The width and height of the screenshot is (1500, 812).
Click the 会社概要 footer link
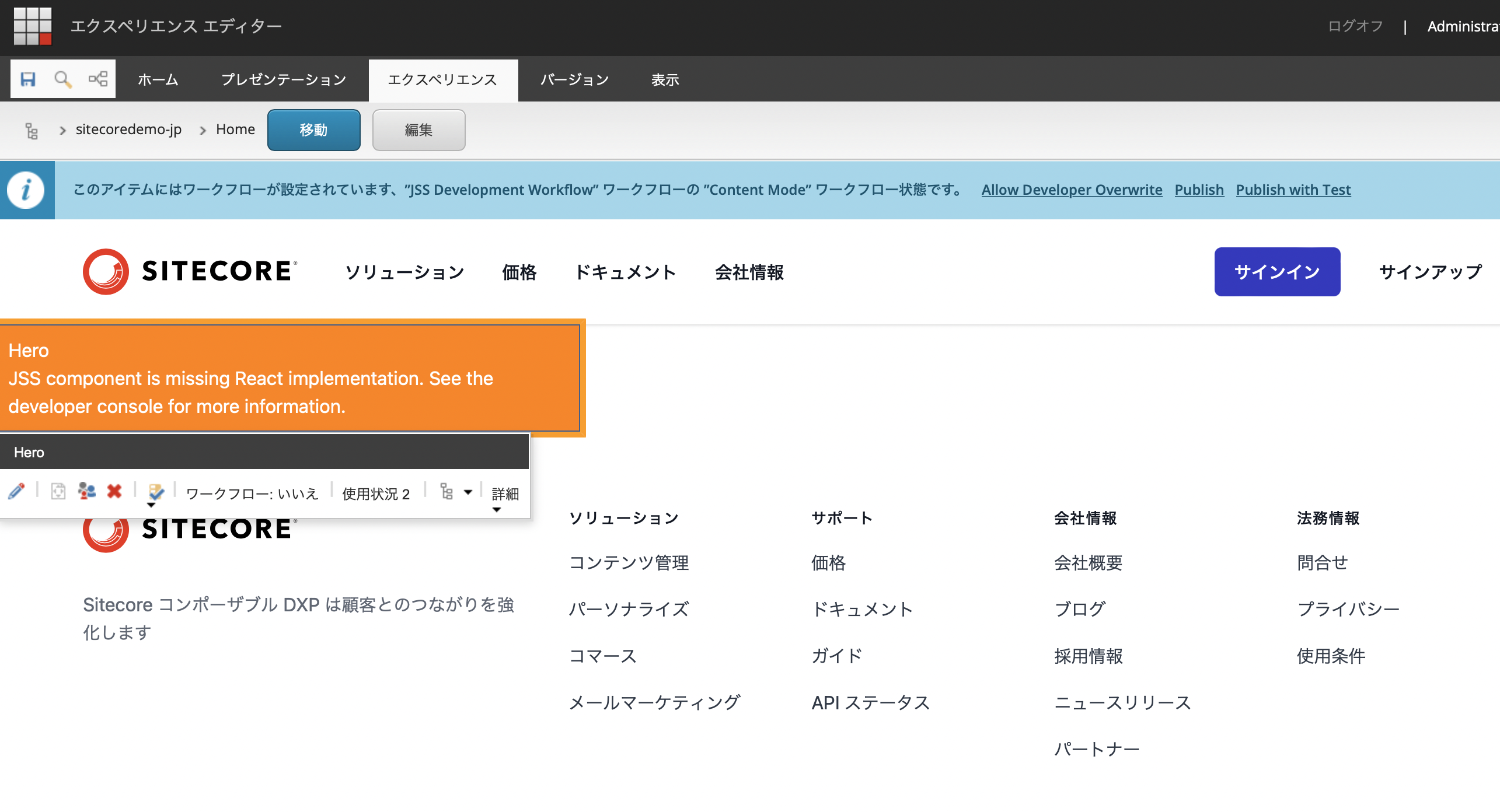coord(1089,563)
